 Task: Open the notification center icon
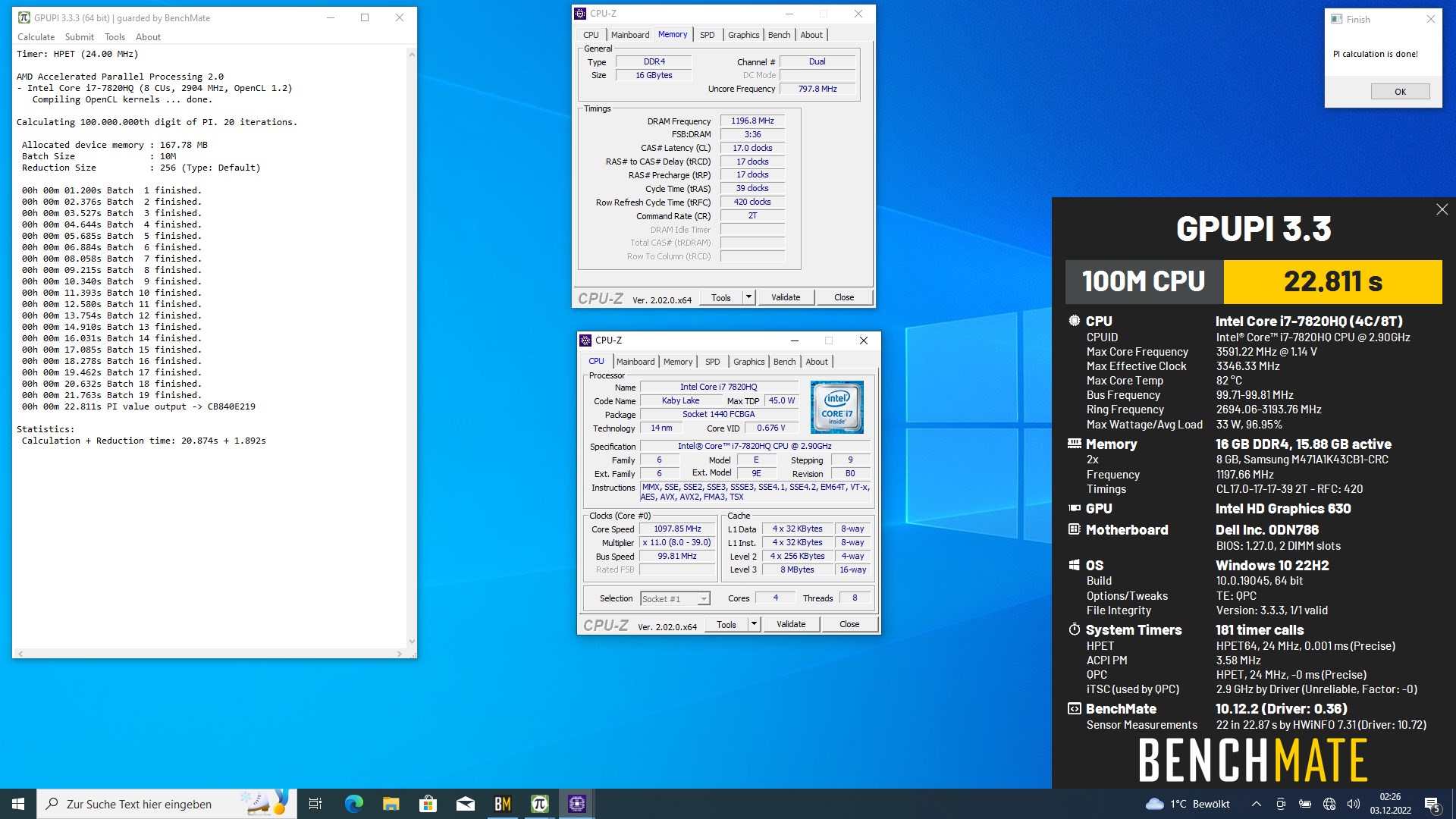coord(1432,804)
